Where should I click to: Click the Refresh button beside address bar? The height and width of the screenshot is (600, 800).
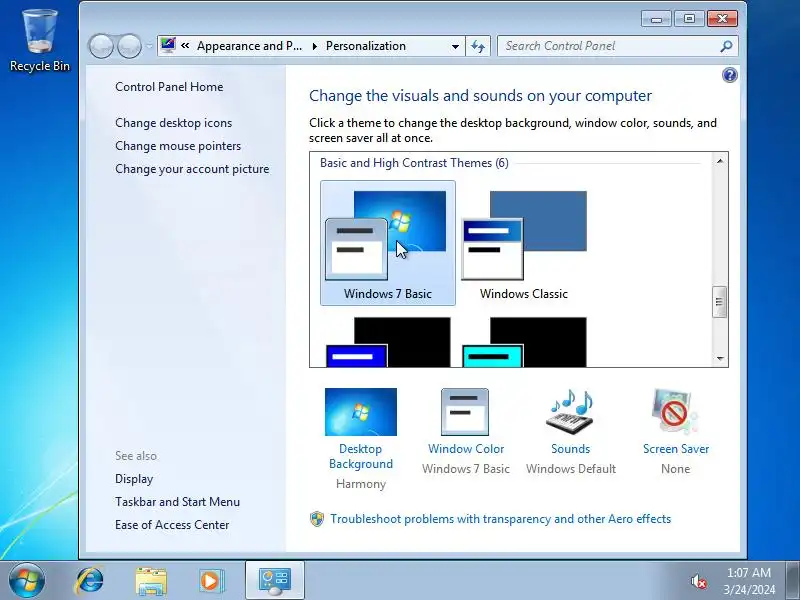pos(478,46)
